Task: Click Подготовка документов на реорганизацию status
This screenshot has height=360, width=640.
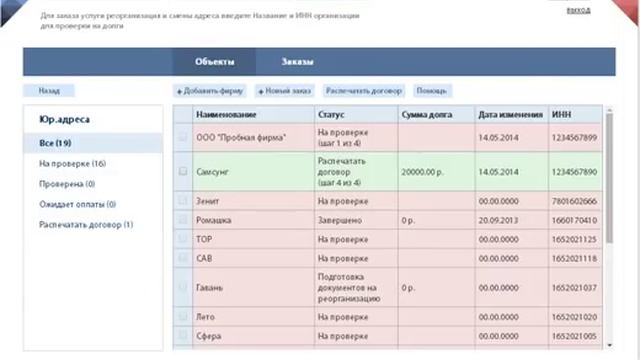Action: click(x=356, y=288)
